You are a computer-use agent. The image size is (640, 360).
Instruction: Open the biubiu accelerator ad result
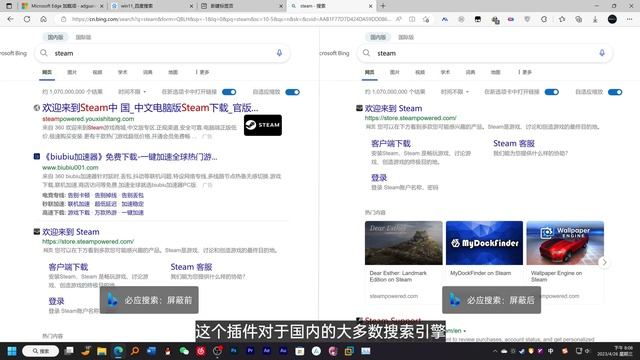pos(130,157)
